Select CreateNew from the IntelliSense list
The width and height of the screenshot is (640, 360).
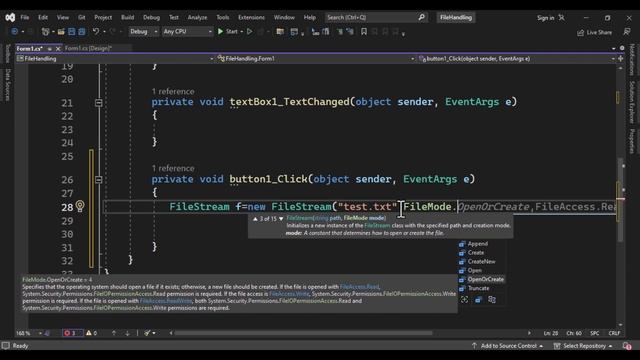tap(481, 262)
